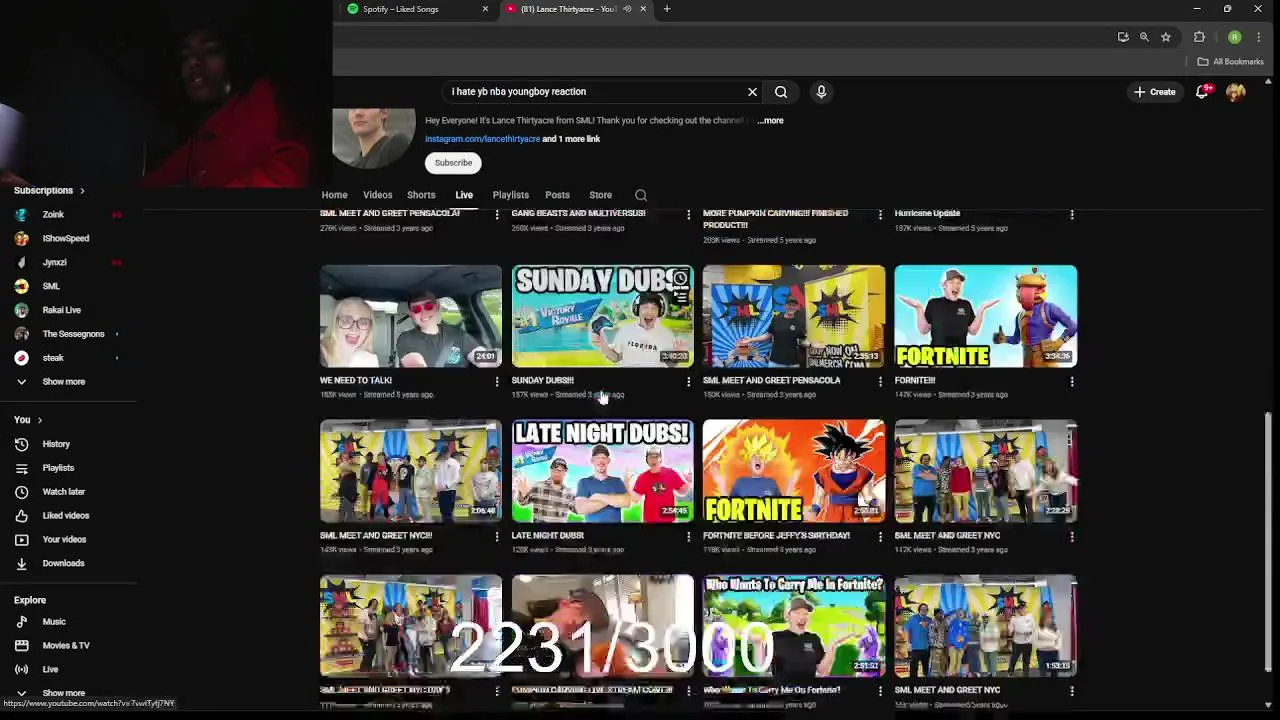Open the FORTNITE!!! video thumbnail
Viewport: 1280px width, 720px height.
[986, 316]
